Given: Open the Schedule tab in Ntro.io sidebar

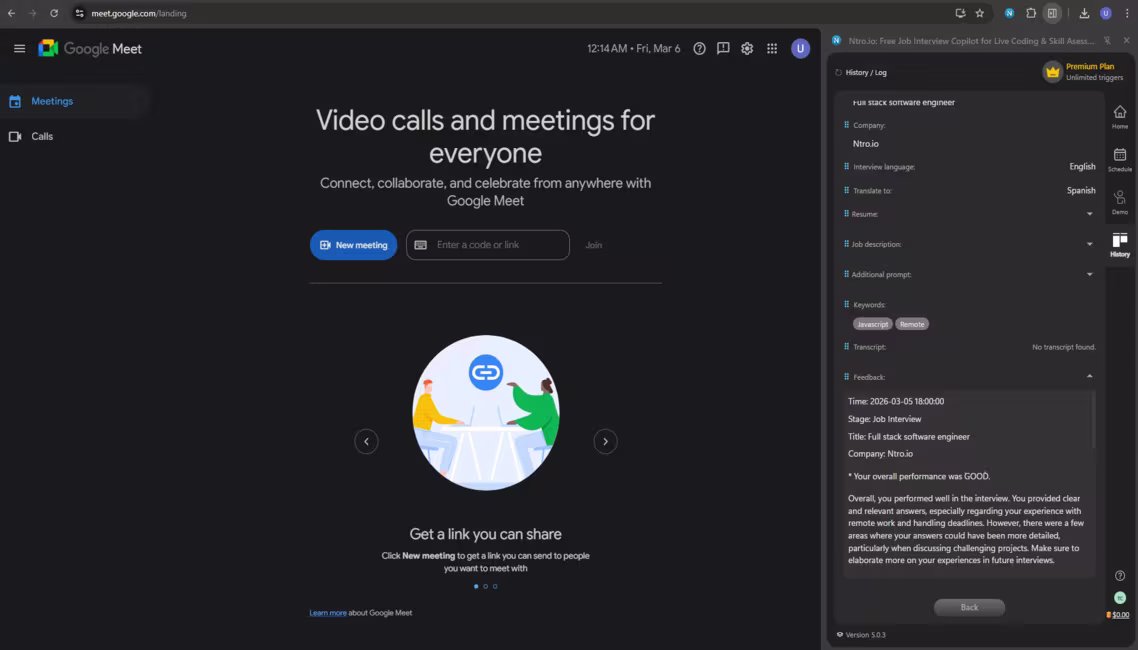Looking at the screenshot, I should pyautogui.click(x=1120, y=159).
